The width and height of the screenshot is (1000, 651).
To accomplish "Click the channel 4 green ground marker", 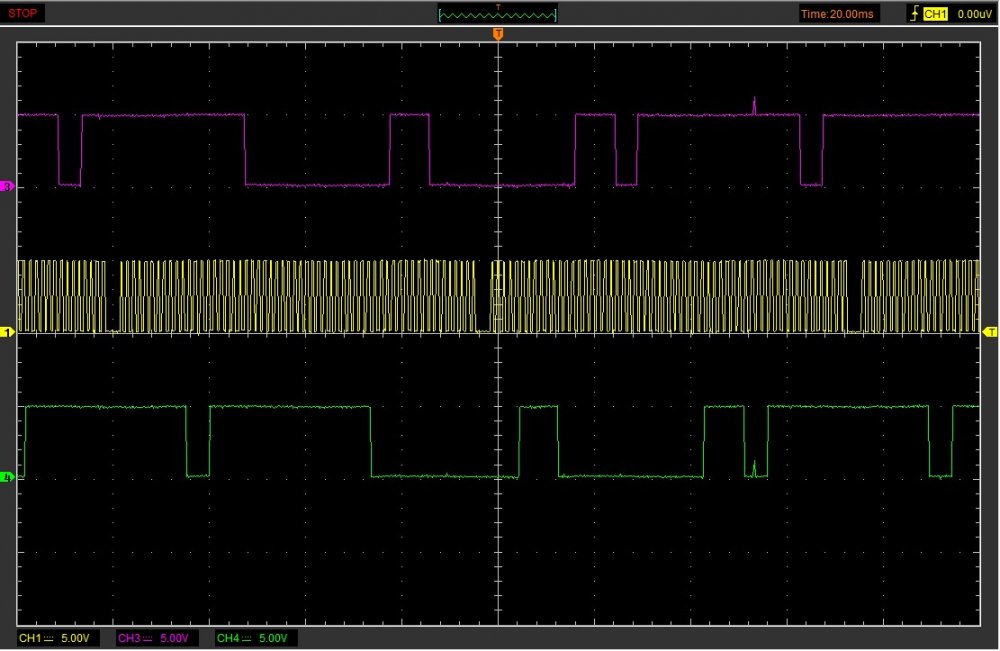I will pyautogui.click(x=7, y=477).
